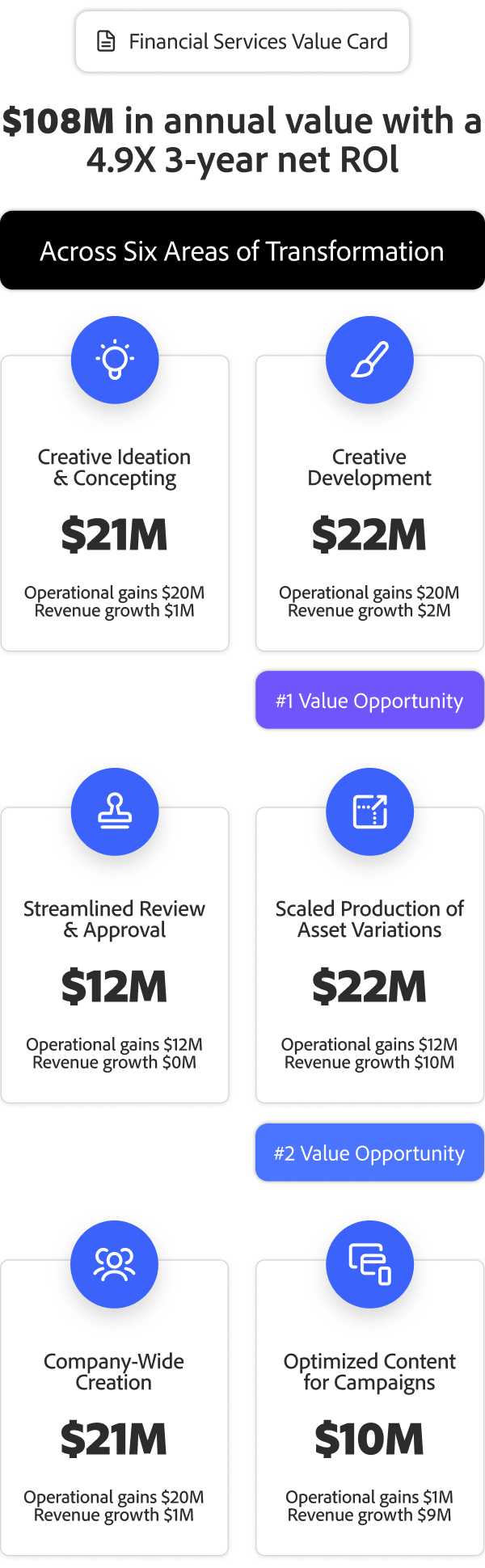Click the Optimized Content for Campaigns title
This screenshot has width=485, height=1568.
tap(369, 1372)
